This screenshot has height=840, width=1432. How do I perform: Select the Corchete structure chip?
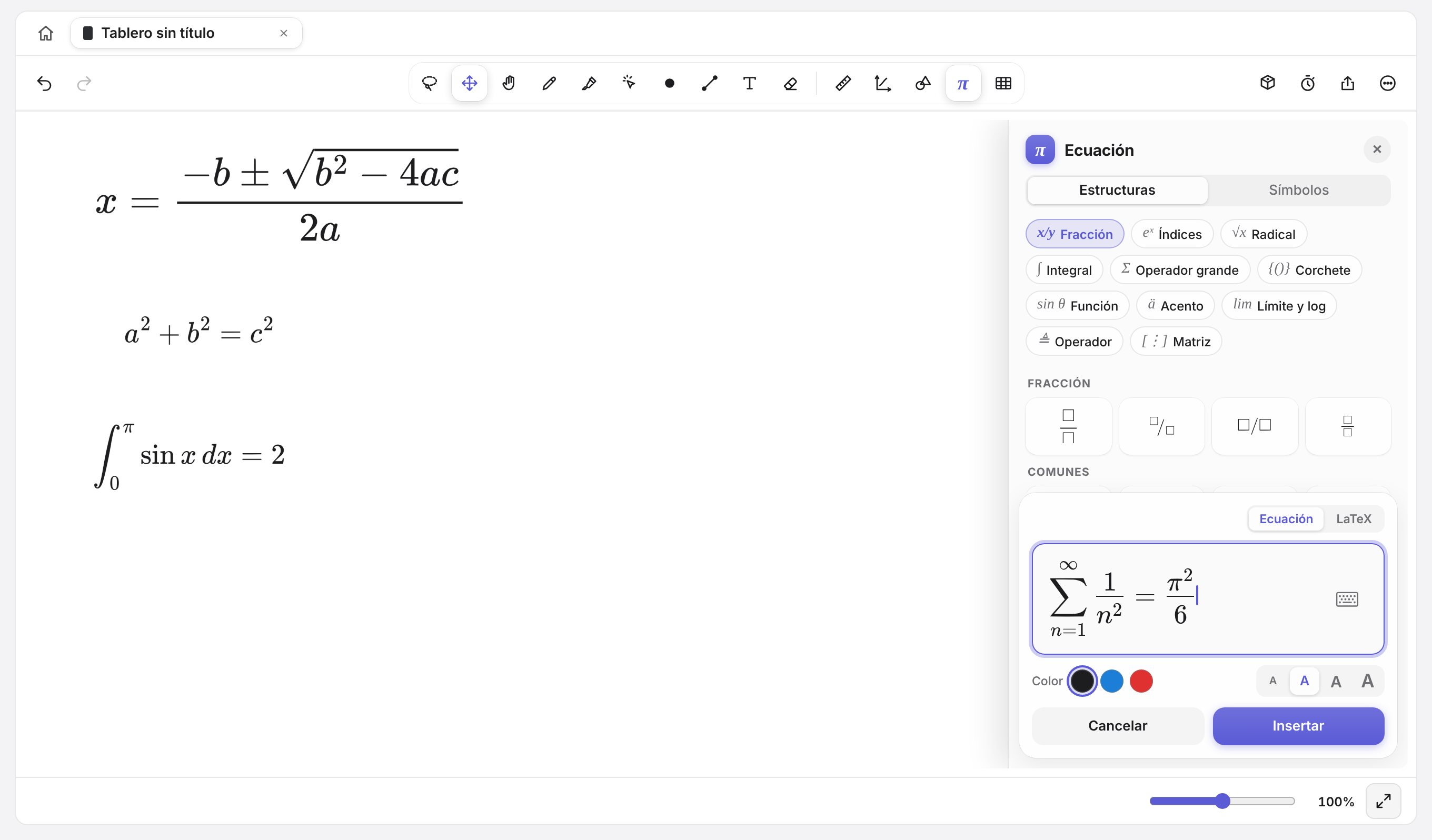(x=1310, y=270)
